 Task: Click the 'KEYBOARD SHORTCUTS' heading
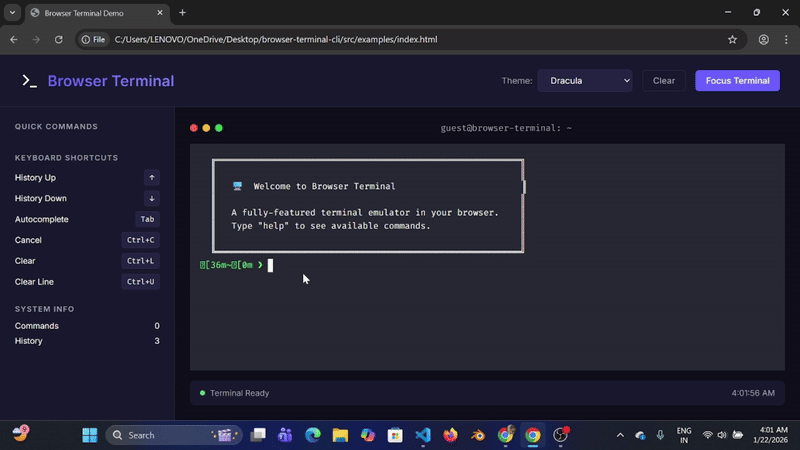(x=66, y=158)
